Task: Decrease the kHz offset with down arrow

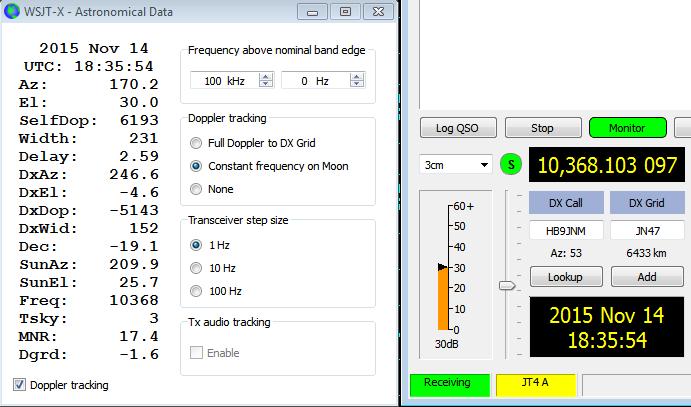Action: 265,84
